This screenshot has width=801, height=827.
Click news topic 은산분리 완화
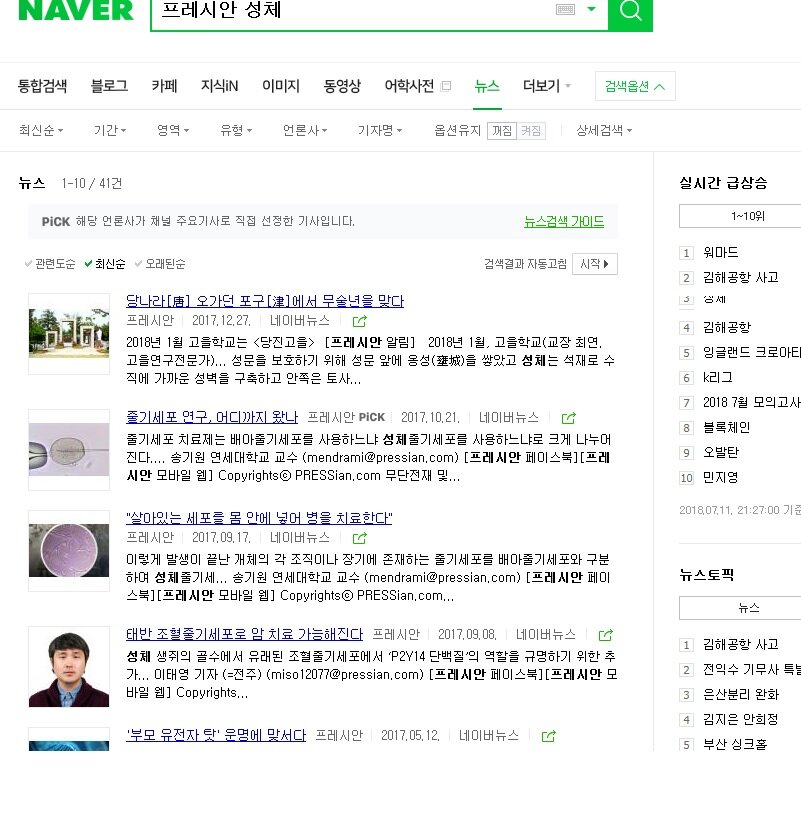740,695
